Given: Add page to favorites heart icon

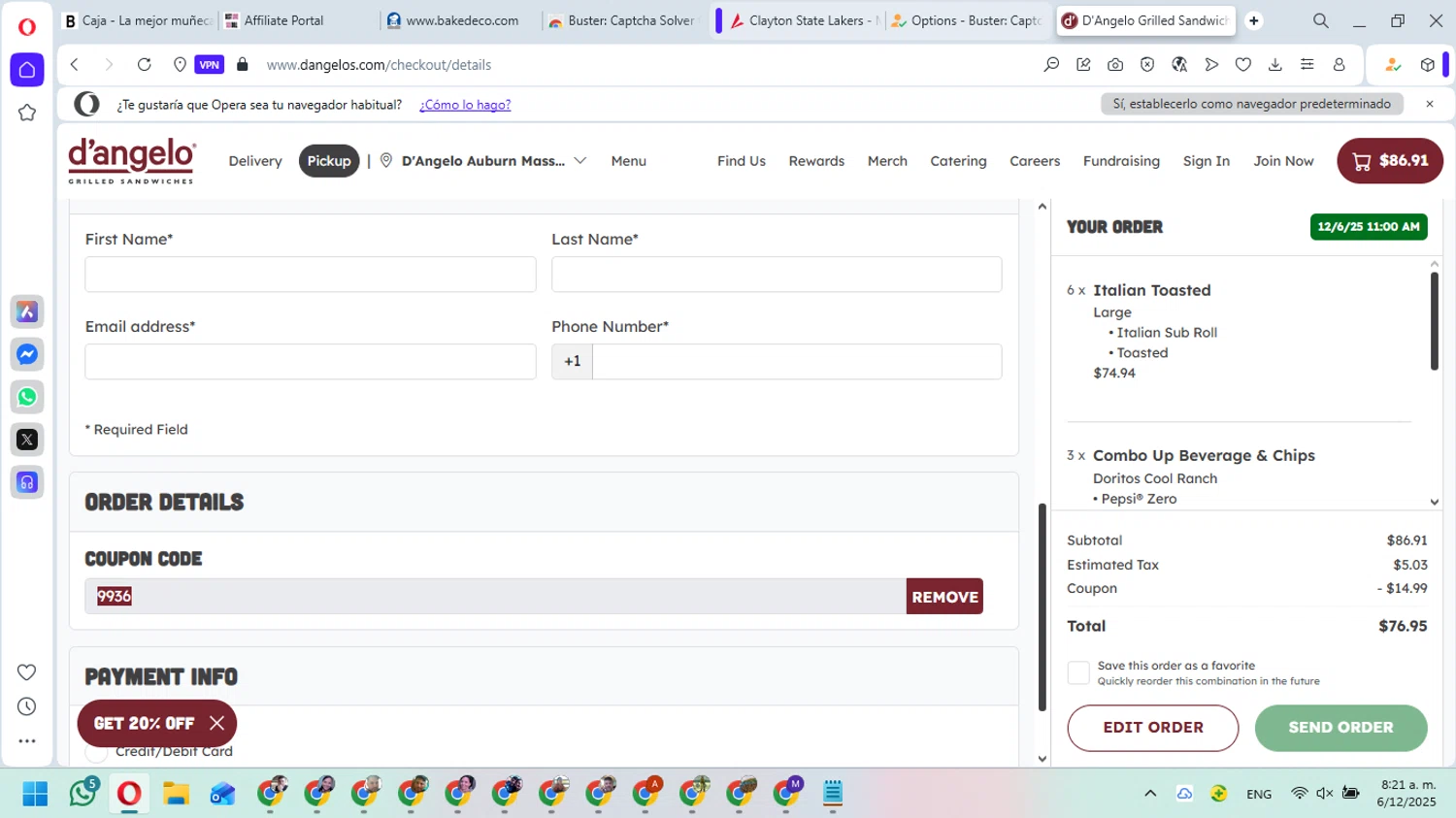Looking at the screenshot, I should [1243, 65].
